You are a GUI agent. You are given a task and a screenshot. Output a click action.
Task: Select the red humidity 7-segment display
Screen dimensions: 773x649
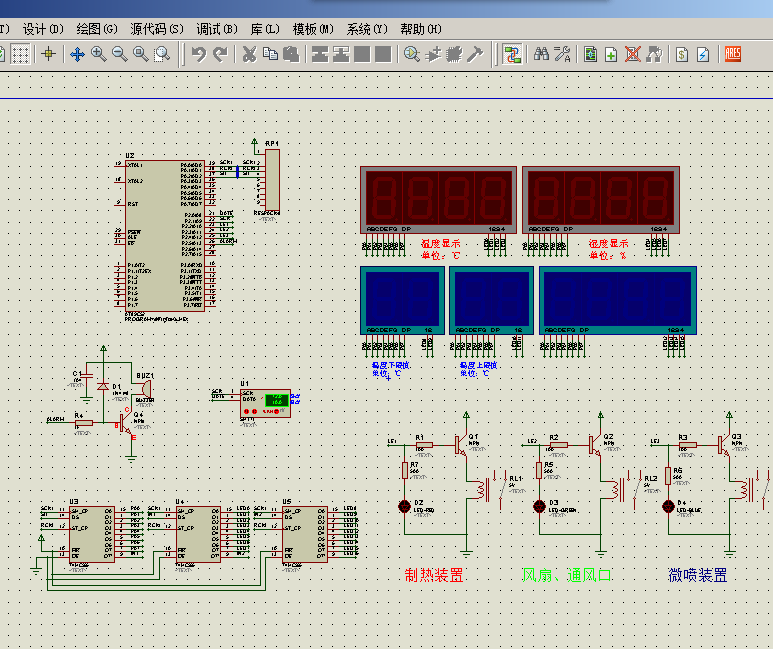[601, 200]
